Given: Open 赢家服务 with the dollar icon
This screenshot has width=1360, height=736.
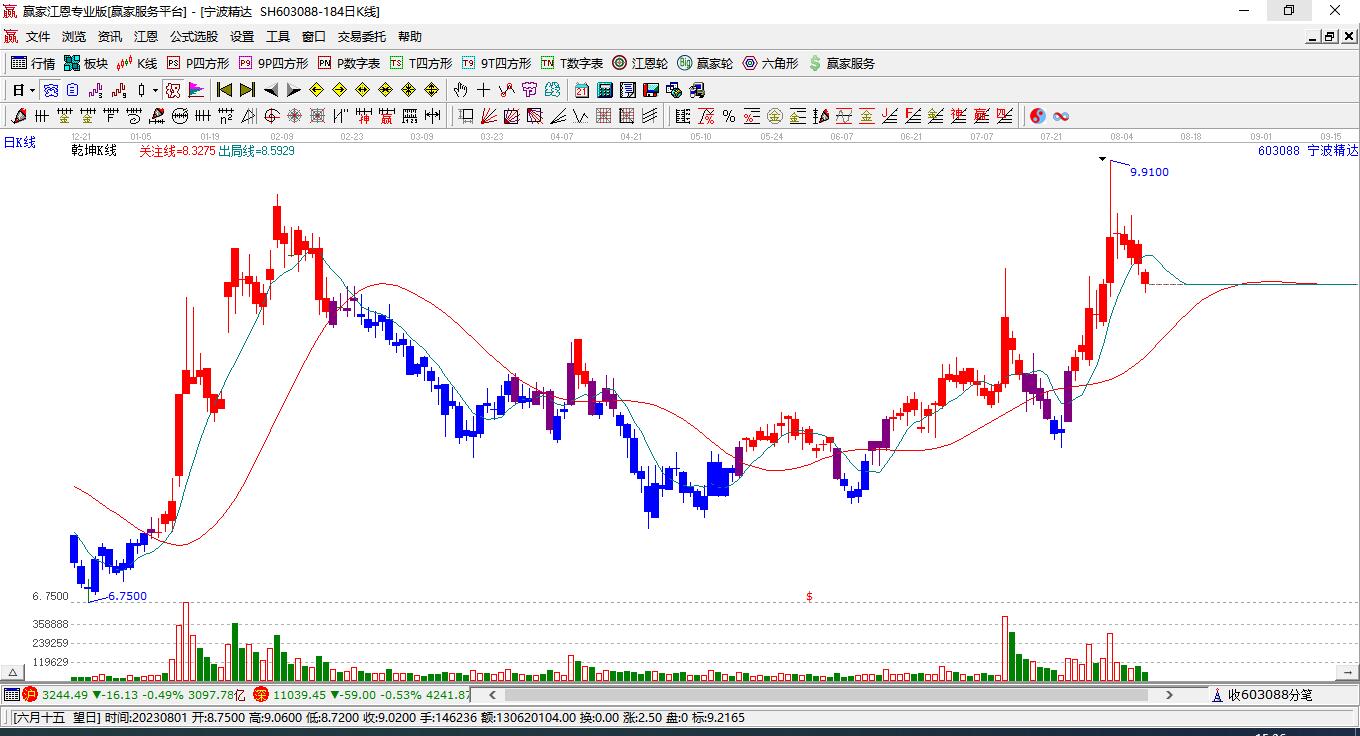Looking at the screenshot, I should point(841,63).
